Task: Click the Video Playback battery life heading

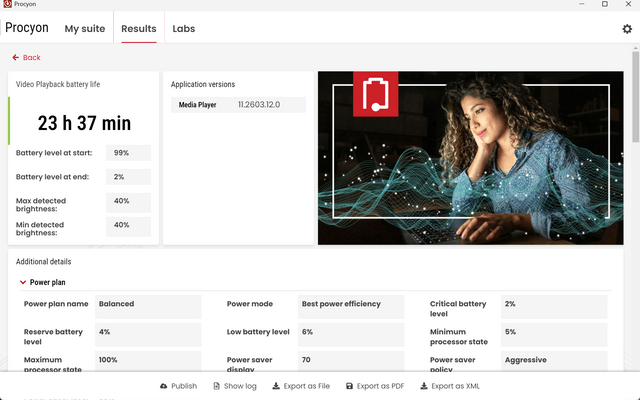Action: point(58,84)
